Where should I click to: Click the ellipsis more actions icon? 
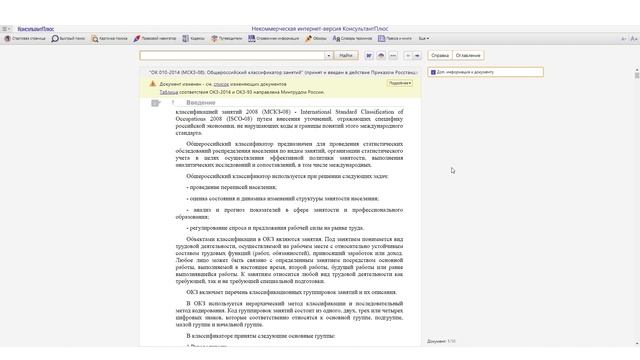point(393,56)
